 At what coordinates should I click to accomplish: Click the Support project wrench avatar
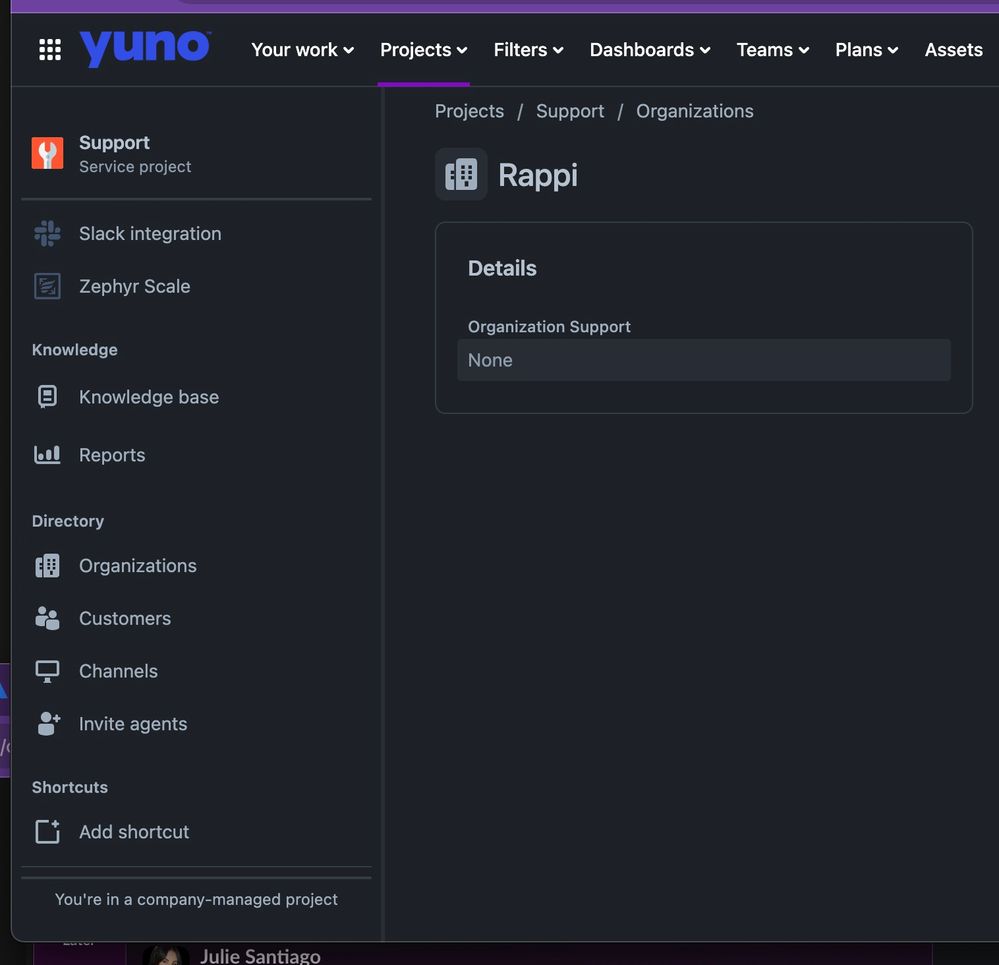pyautogui.click(x=47, y=153)
